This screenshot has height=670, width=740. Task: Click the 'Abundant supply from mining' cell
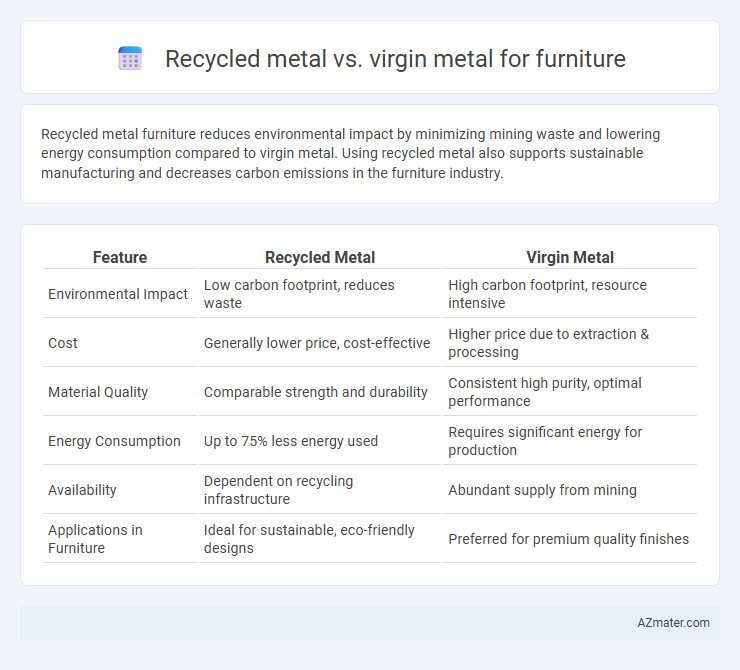coord(570,490)
